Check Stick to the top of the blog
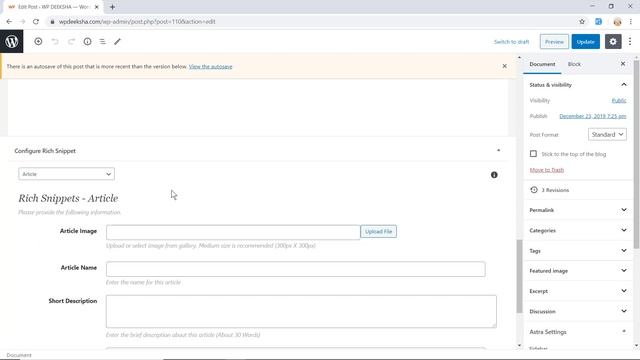Viewport: 640px width, 360px height. (x=533, y=154)
